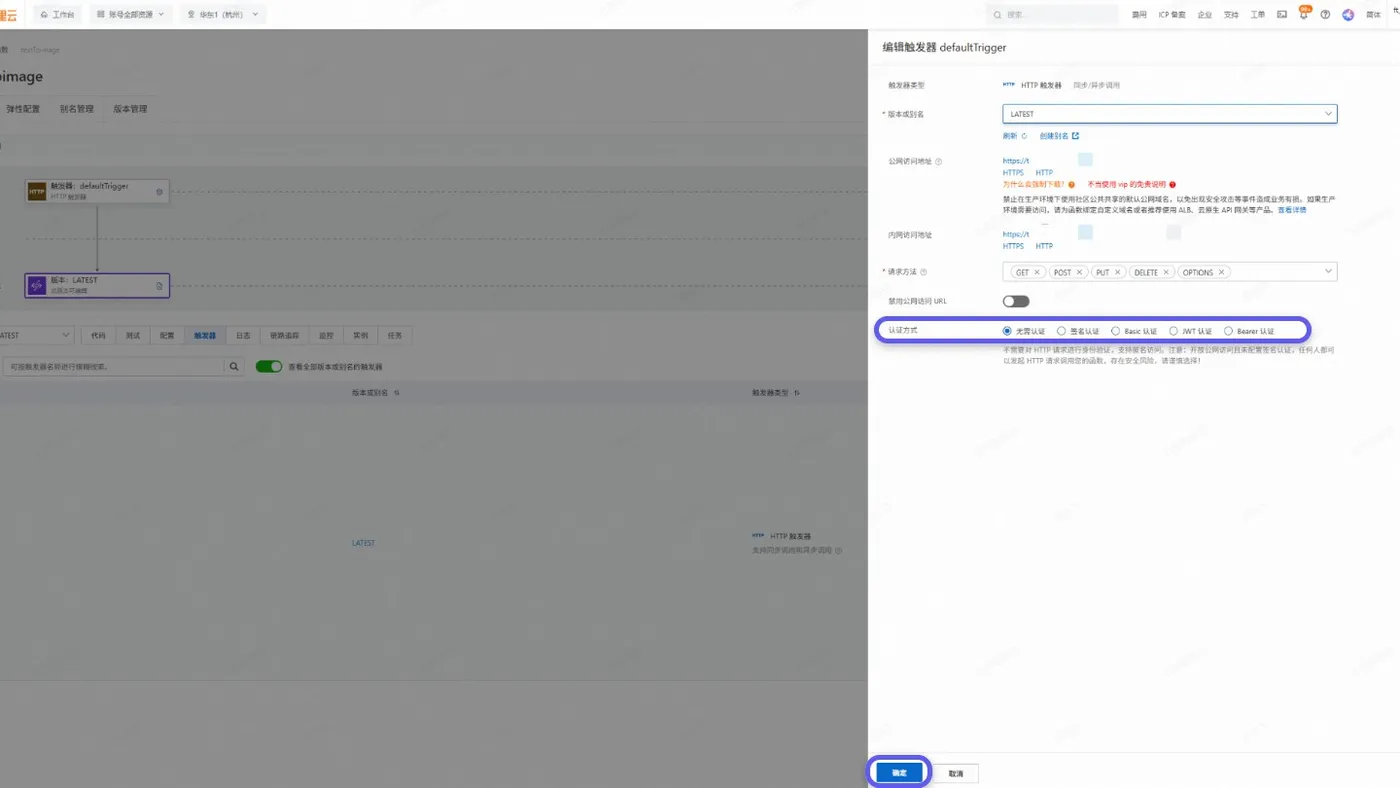Click the 刷新 refresh link
The width and height of the screenshot is (1400, 788).
pyautogui.click(x=1014, y=136)
